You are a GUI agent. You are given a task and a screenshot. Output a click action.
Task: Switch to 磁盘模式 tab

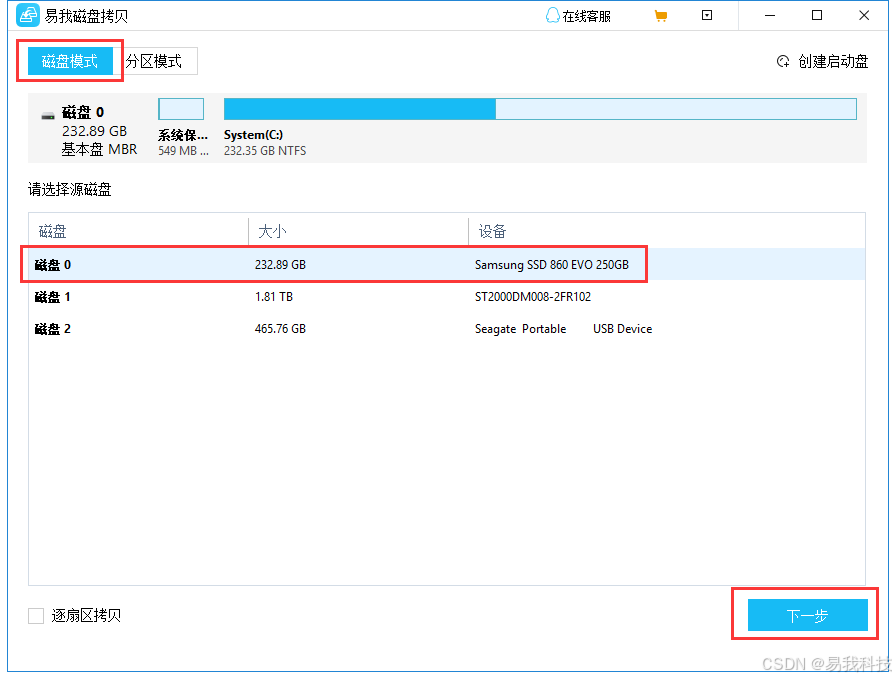[x=70, y=61]
